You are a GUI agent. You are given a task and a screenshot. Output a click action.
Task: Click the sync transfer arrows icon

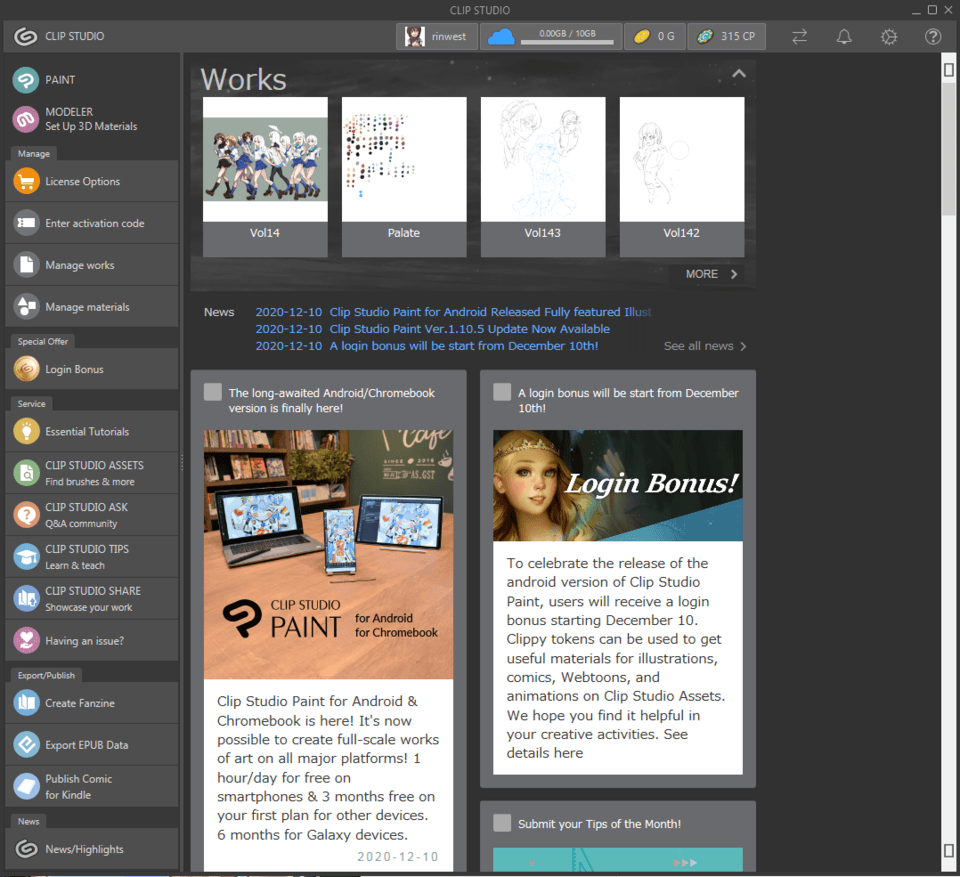click(800, 37)
